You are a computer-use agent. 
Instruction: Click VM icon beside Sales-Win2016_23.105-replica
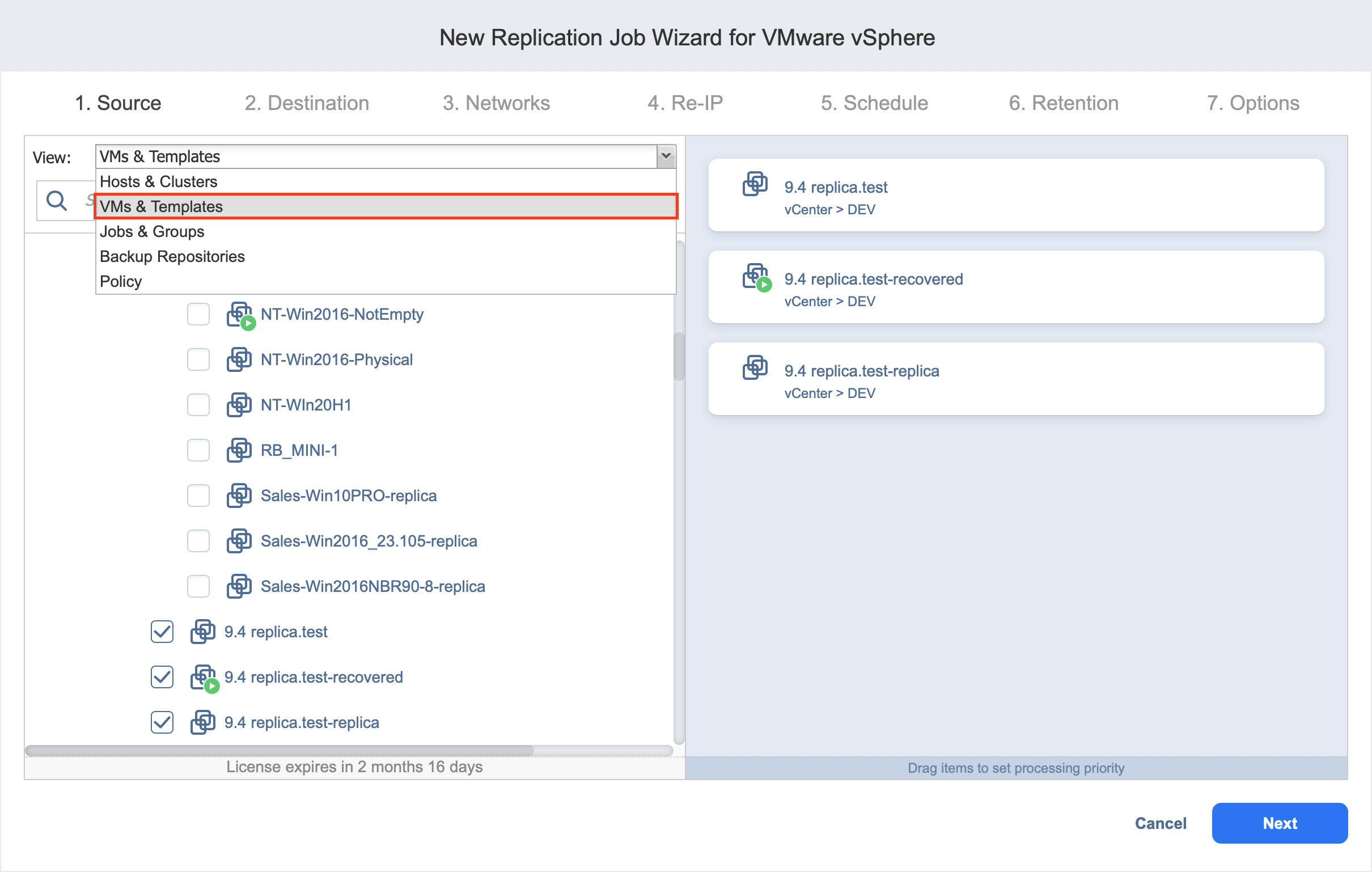[x=239, y=541]
